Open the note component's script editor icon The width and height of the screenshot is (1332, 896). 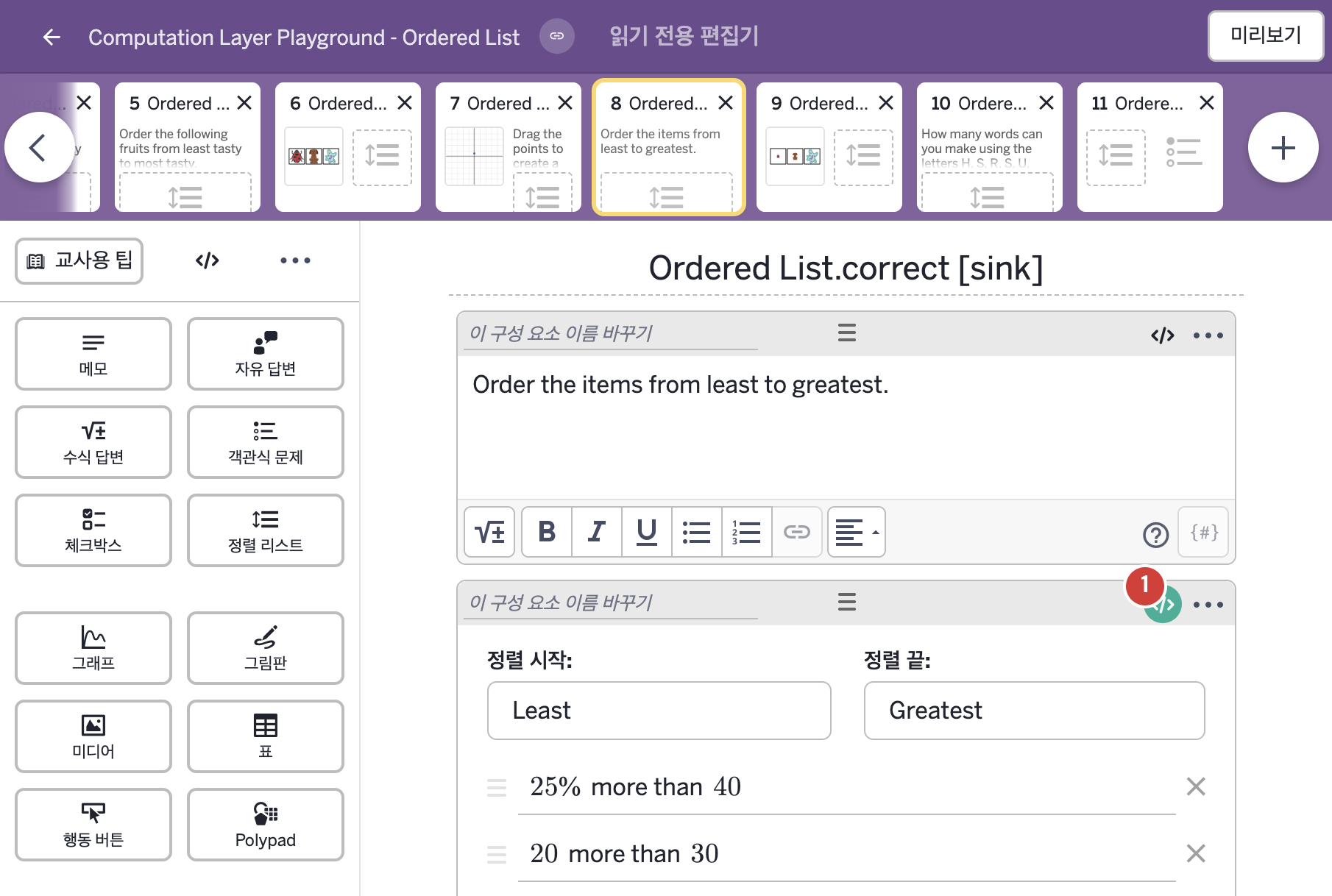[1163, 335]
